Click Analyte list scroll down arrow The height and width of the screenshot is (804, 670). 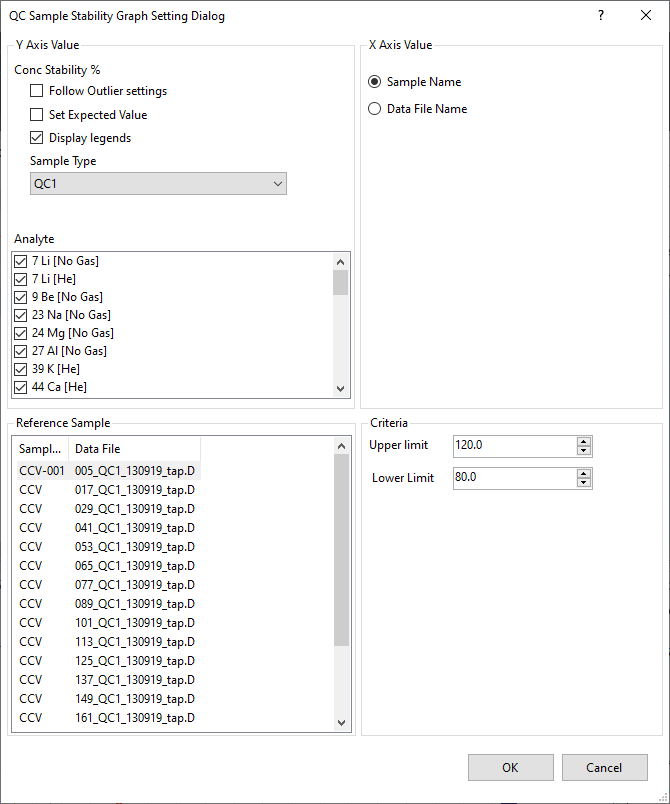[340, 389]
